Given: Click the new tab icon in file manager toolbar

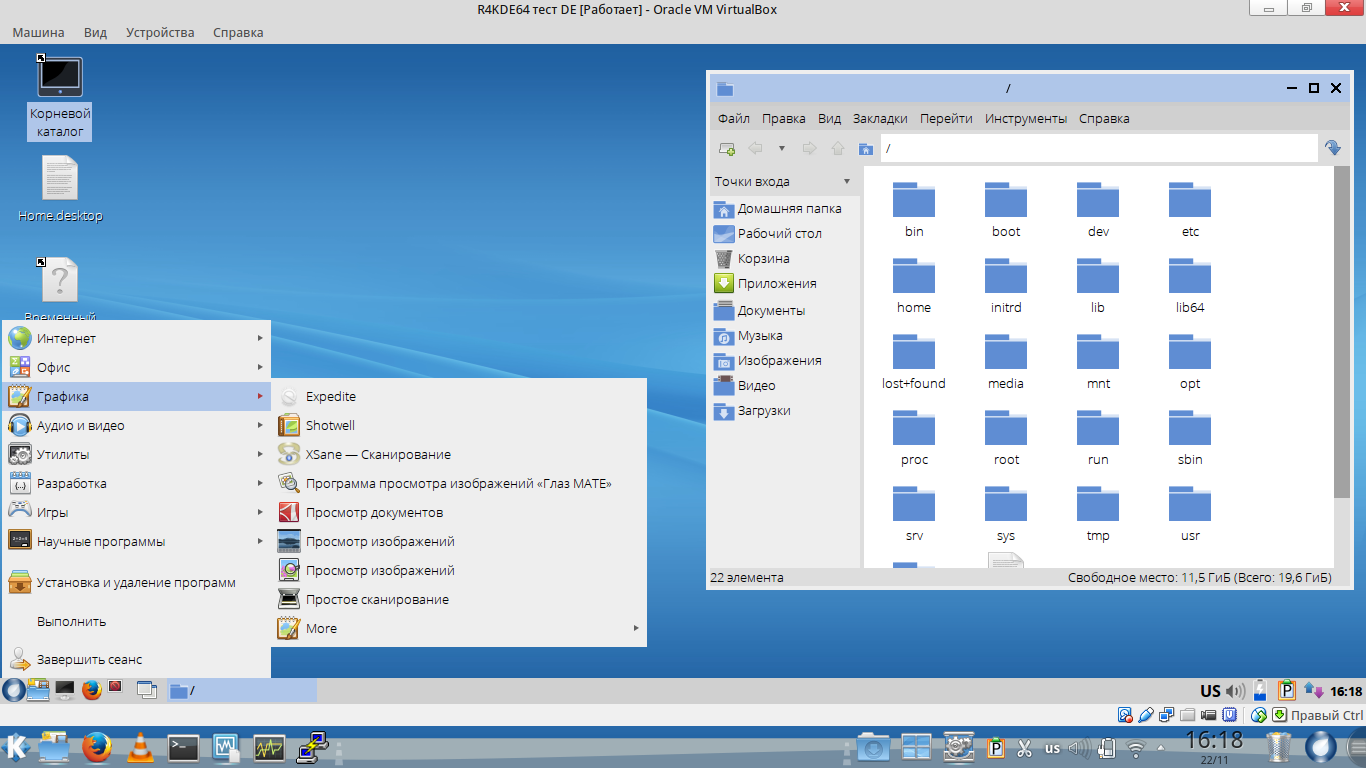Looking at the screenshot, I should [x=727, y=148].
